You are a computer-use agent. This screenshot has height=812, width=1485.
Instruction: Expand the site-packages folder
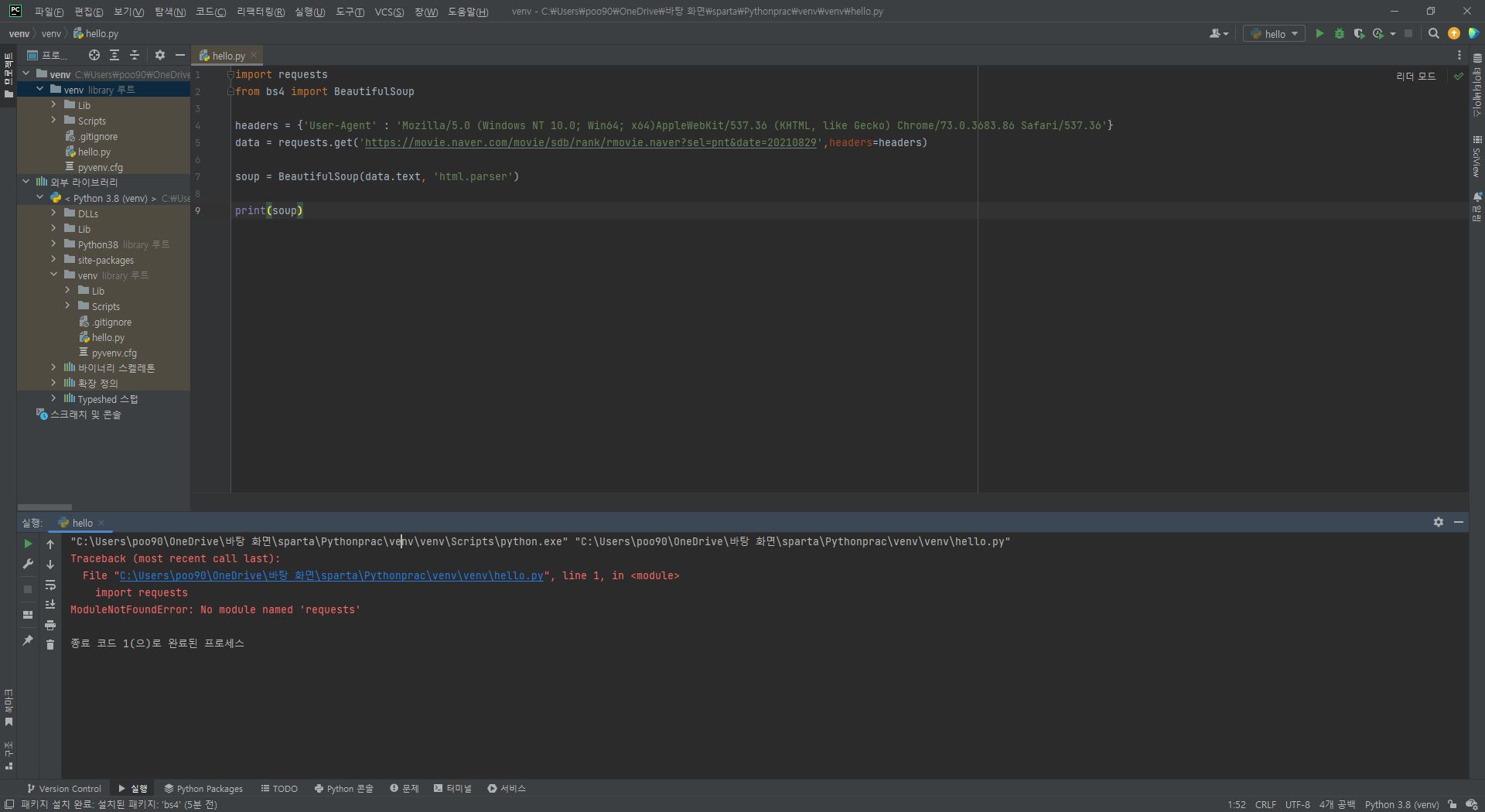[x=53, y=259]
